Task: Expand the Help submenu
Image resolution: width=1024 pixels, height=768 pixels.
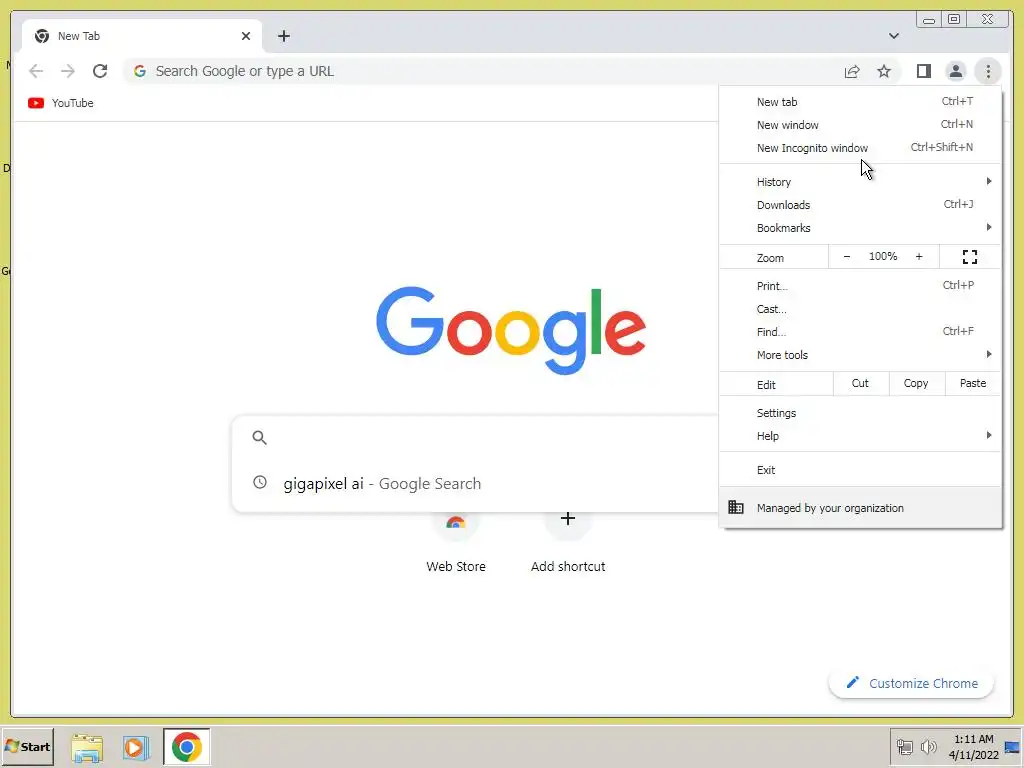Action: [861, 436]
